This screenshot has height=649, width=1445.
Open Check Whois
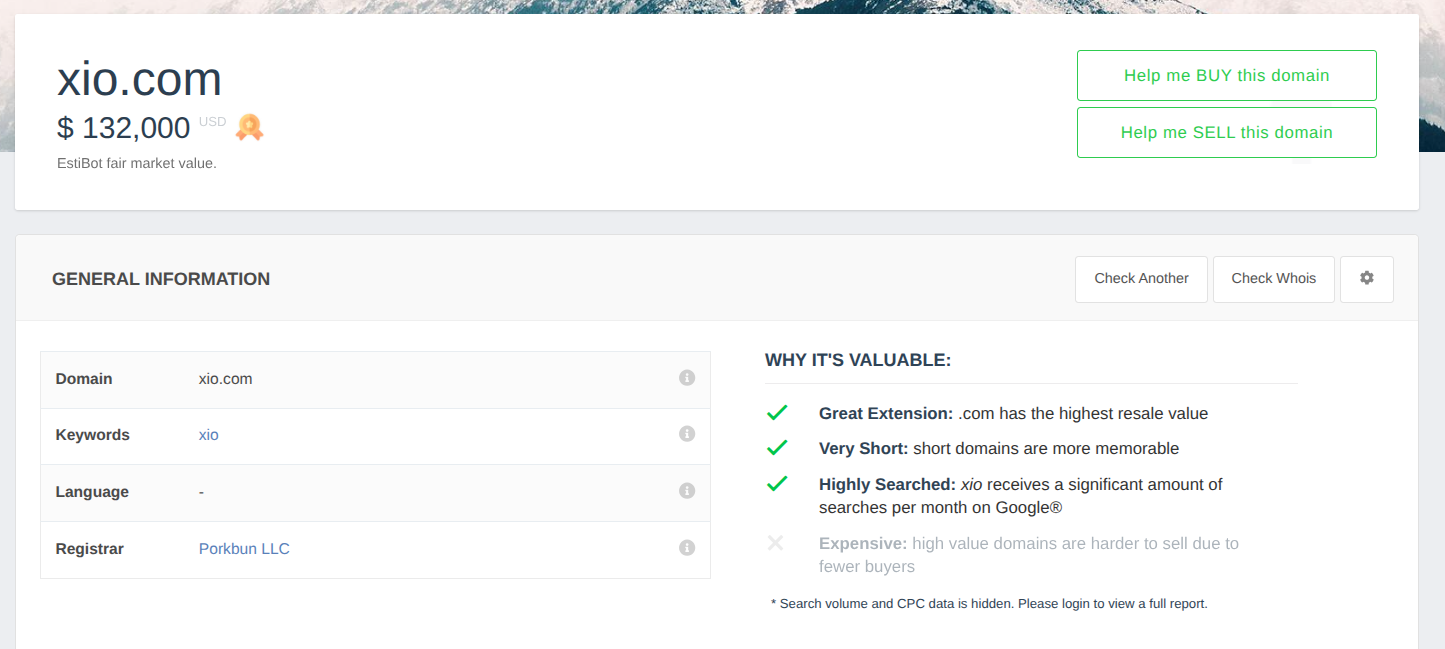point(1273,279)
